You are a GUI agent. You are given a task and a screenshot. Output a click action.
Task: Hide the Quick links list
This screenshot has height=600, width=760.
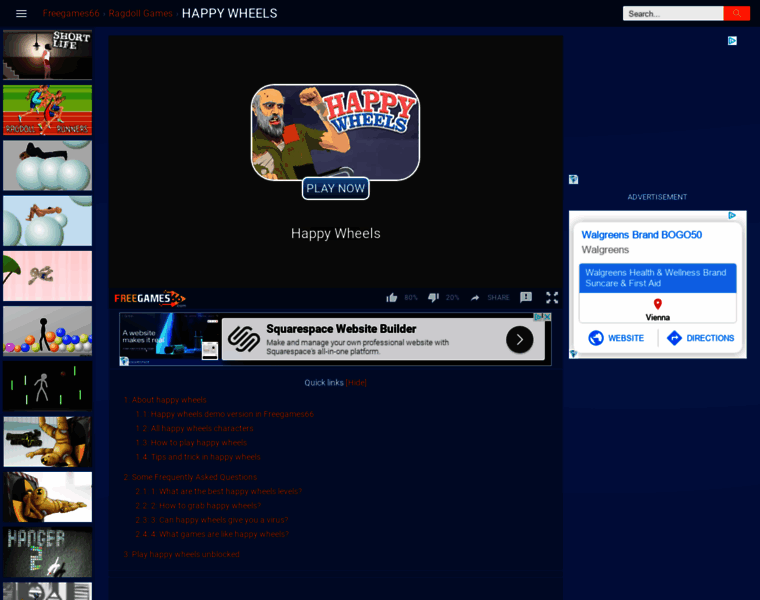[356, 383]
